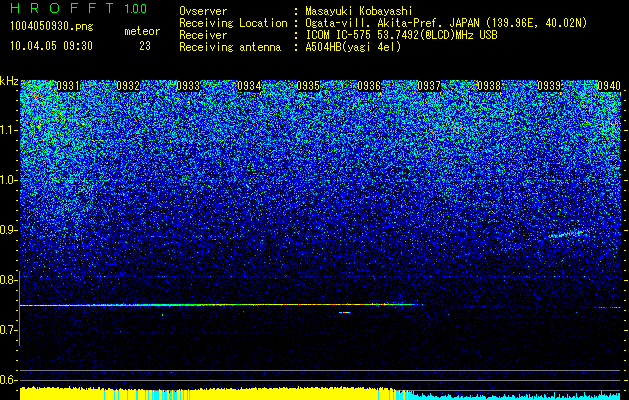Image resolution: width=629 pixels, height=400 pixels.
Task: Click the 0935 time marker
Action: tap(308, 86)
